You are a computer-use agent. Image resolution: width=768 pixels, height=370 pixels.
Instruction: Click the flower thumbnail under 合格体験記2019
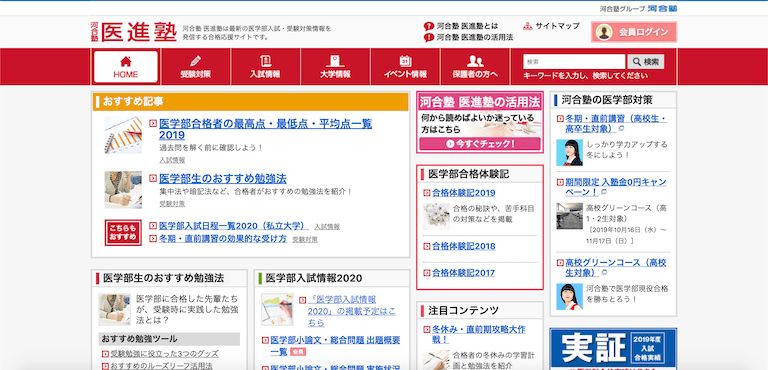click(436, 216)
